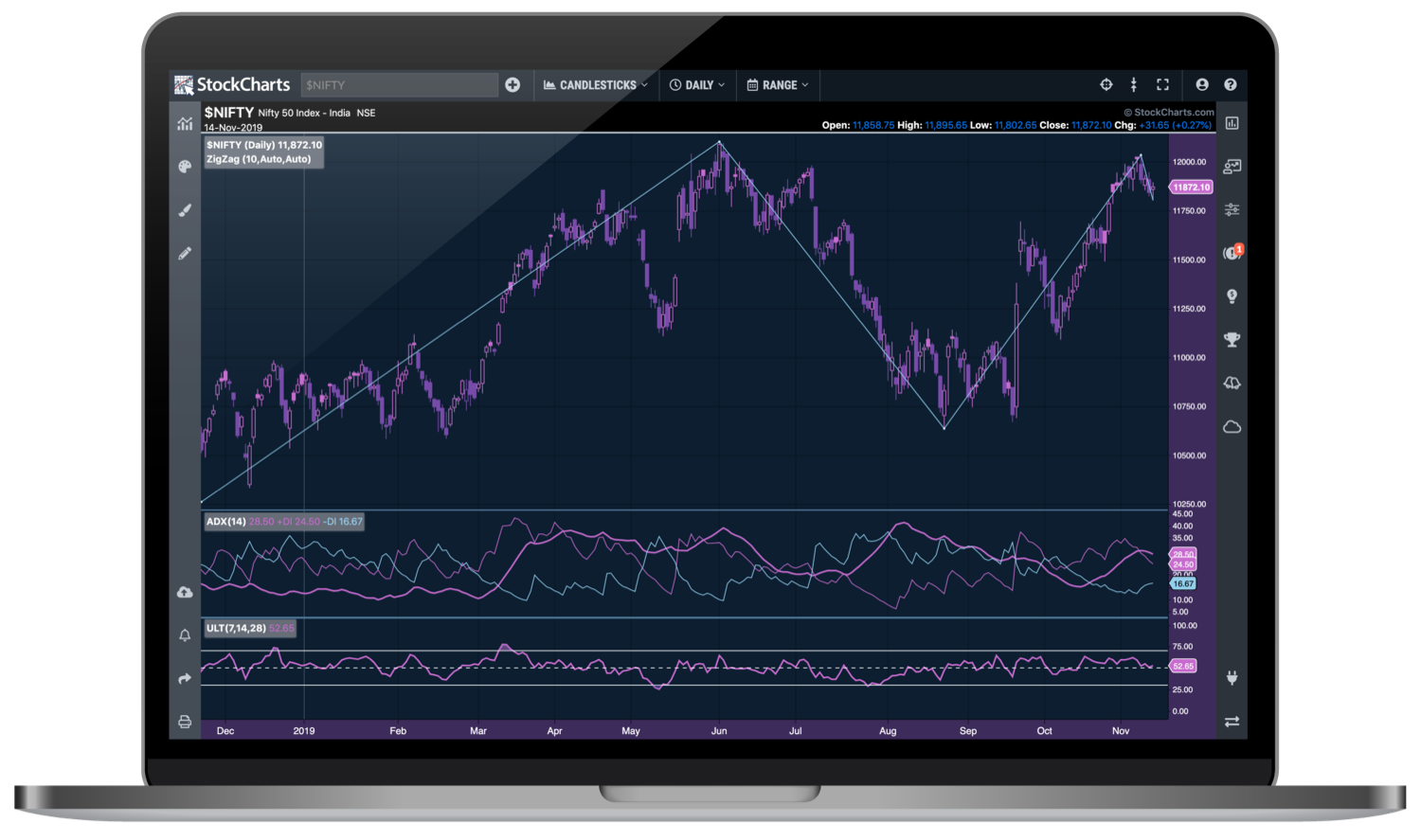This screenshot has width=1421, height=840.
Task: Toggle fullscreen chart mode
Action: pyautogui.click(x=1162, y=84)
